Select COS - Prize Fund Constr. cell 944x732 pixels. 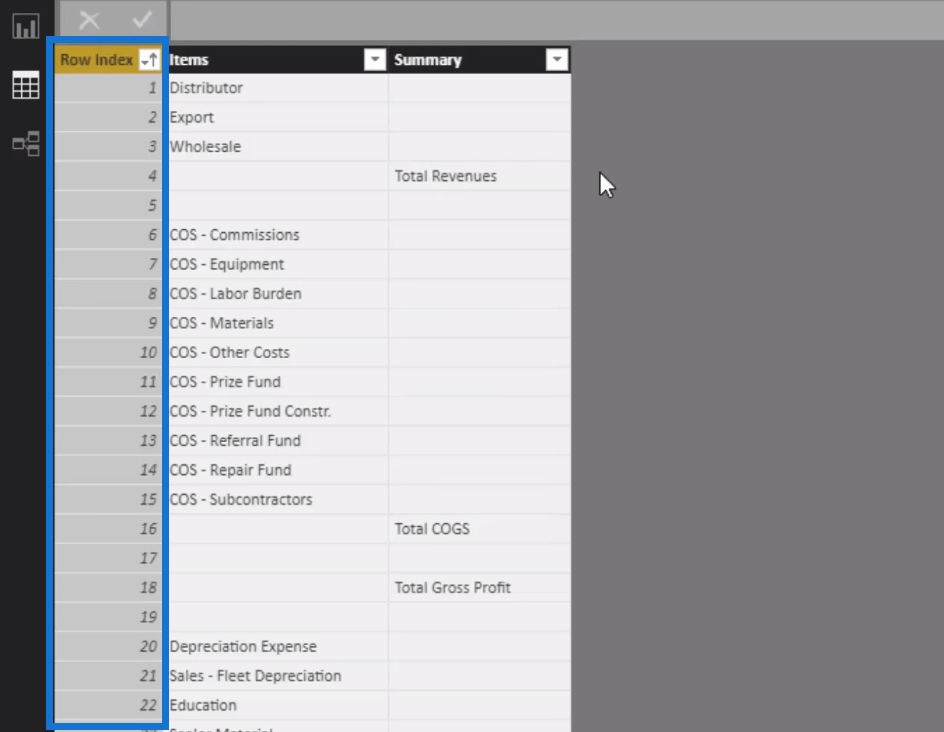[x=278, y=411]
